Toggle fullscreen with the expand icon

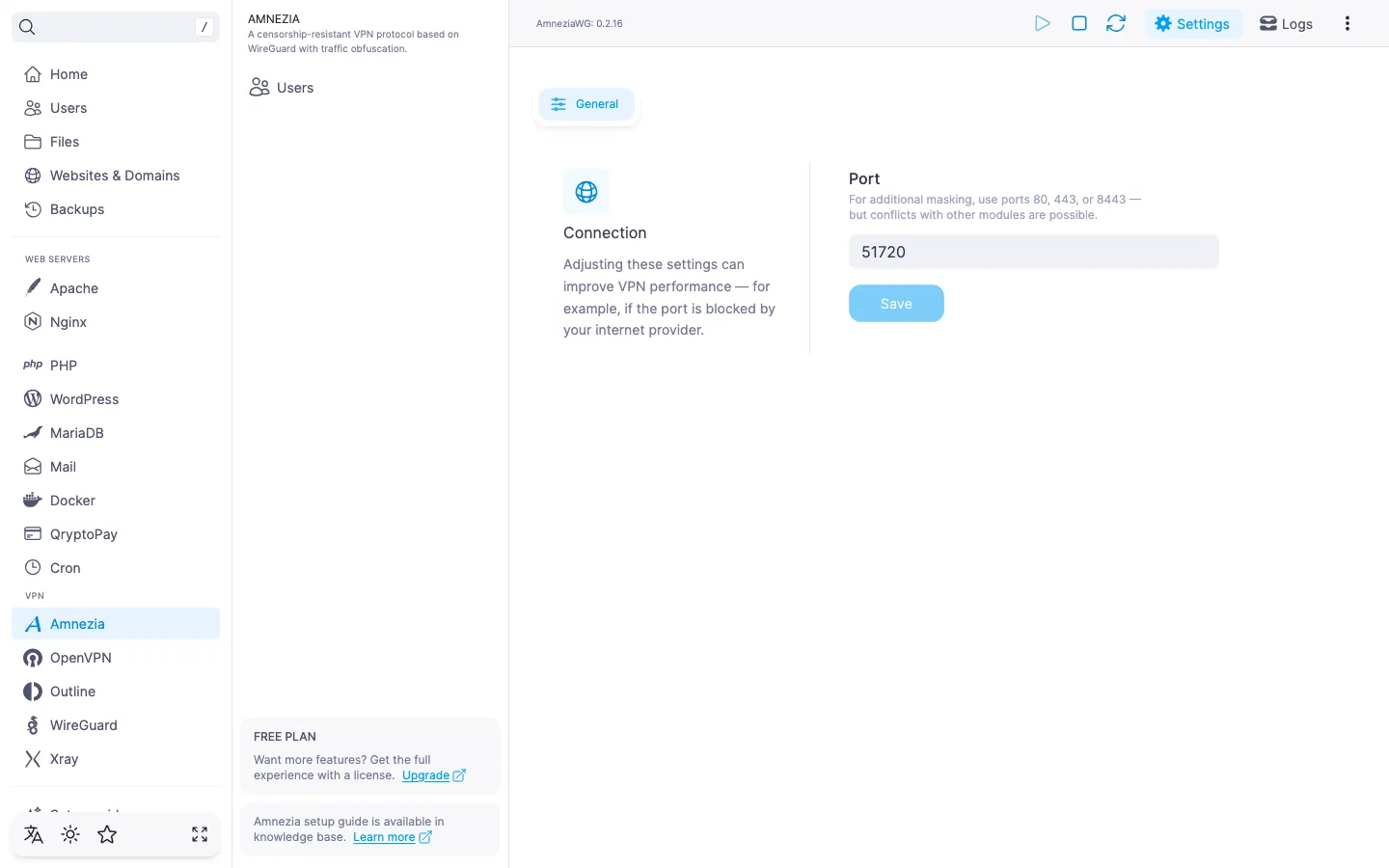point(200,834)
